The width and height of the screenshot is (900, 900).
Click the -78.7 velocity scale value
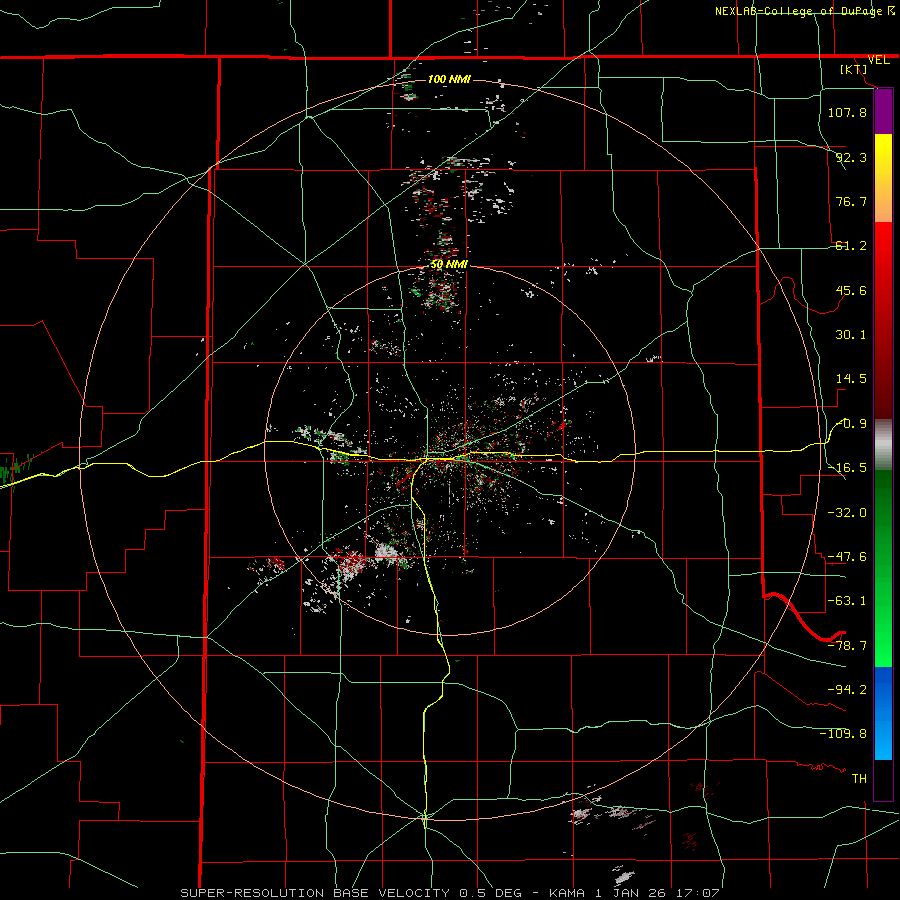(847, 646)
